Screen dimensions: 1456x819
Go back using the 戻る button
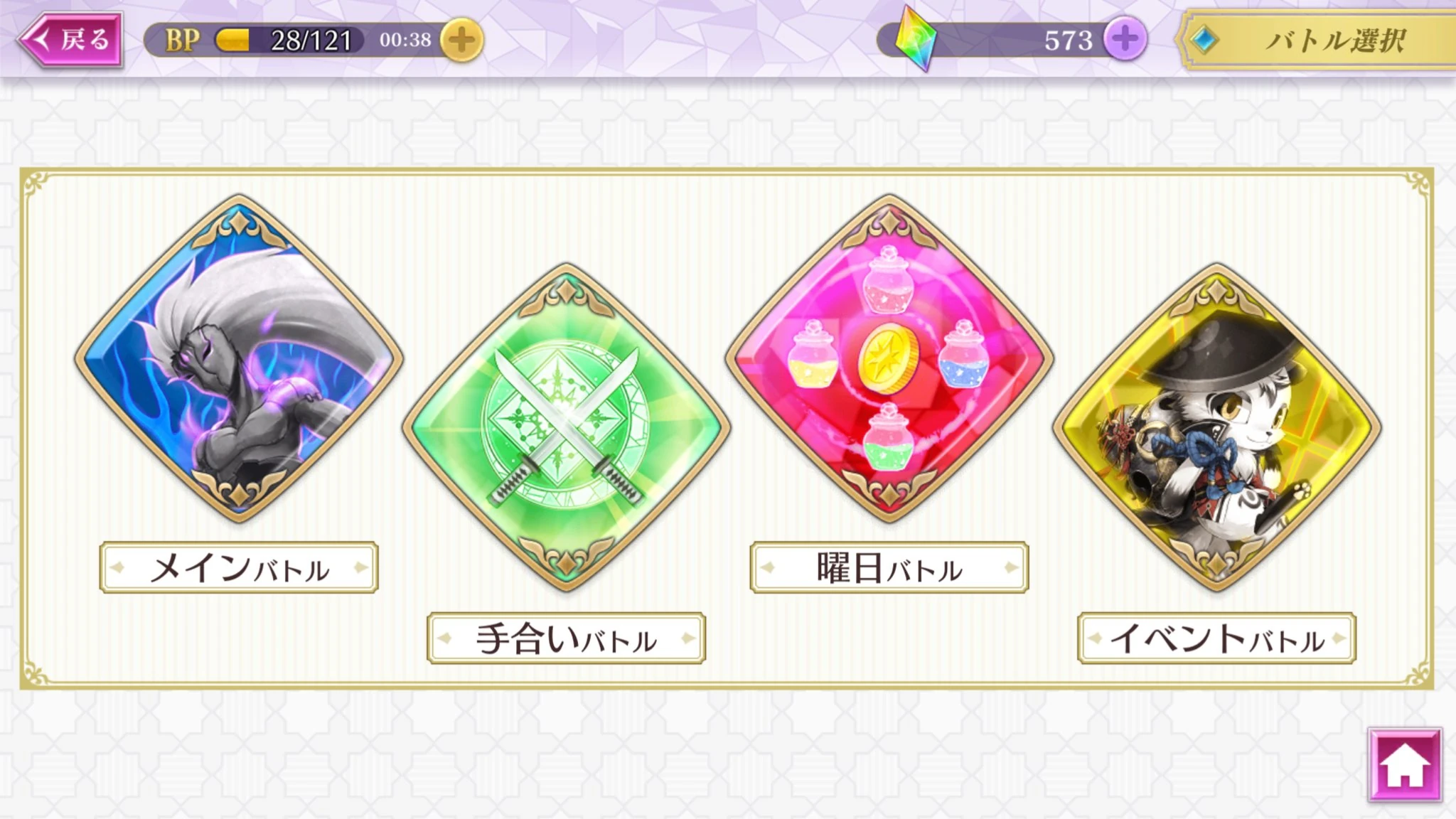point(70,38)
